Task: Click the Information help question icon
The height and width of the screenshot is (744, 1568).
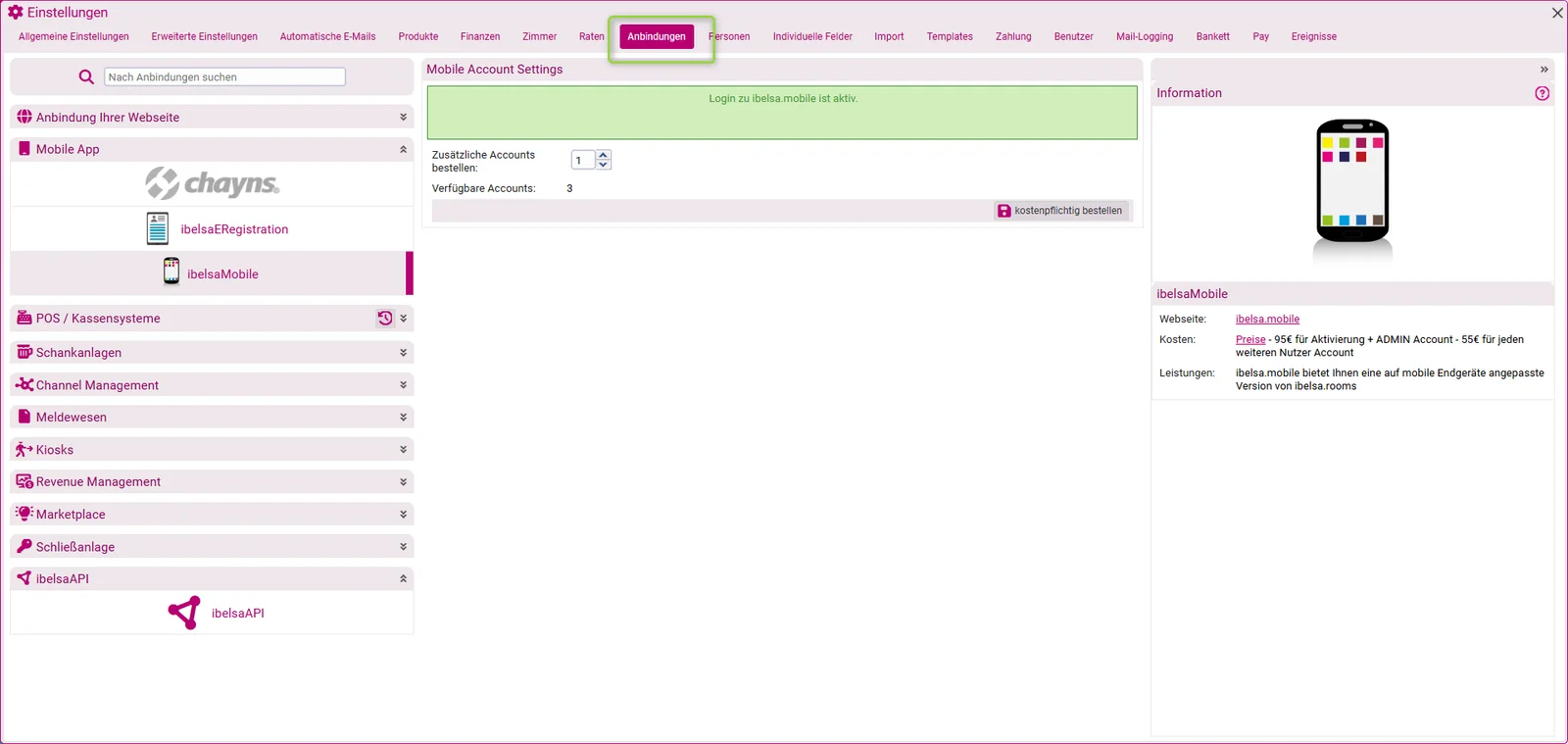Action: point(1543,93)
